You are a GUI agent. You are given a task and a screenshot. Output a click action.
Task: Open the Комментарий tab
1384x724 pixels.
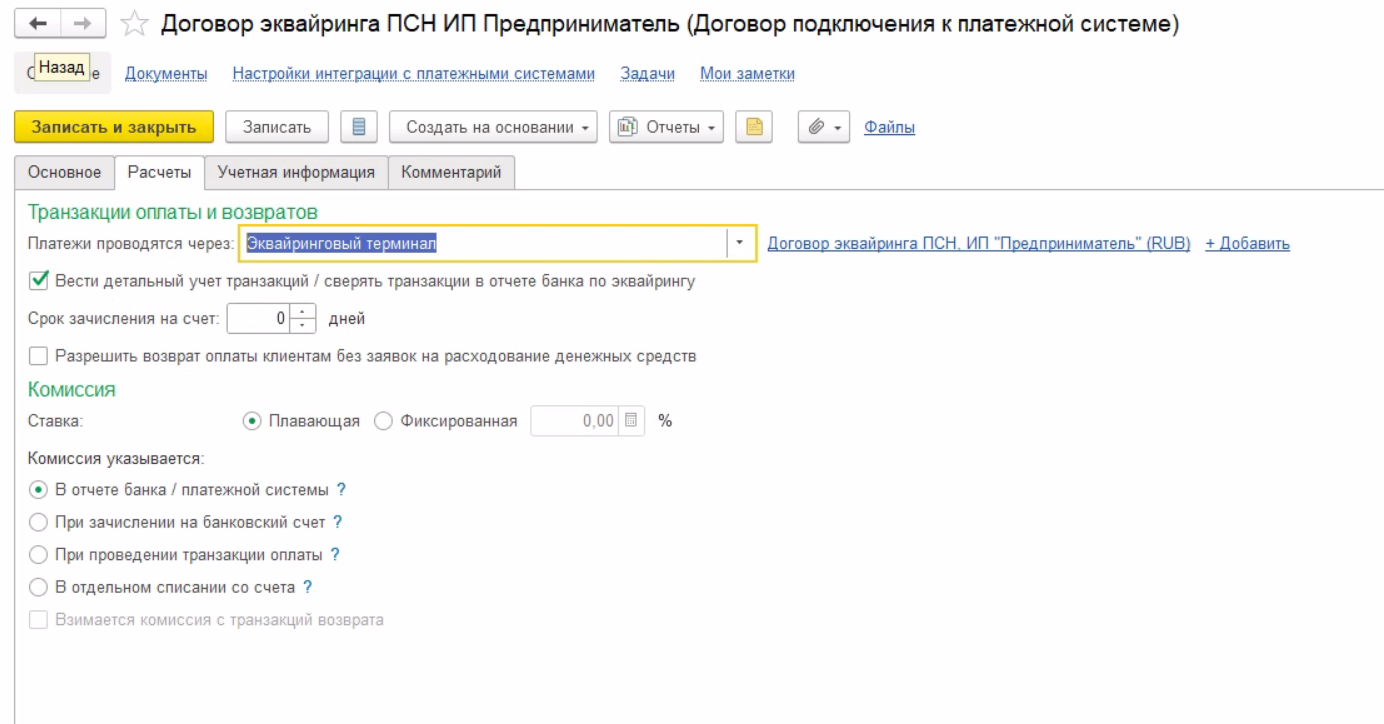(x=451, y=172)
